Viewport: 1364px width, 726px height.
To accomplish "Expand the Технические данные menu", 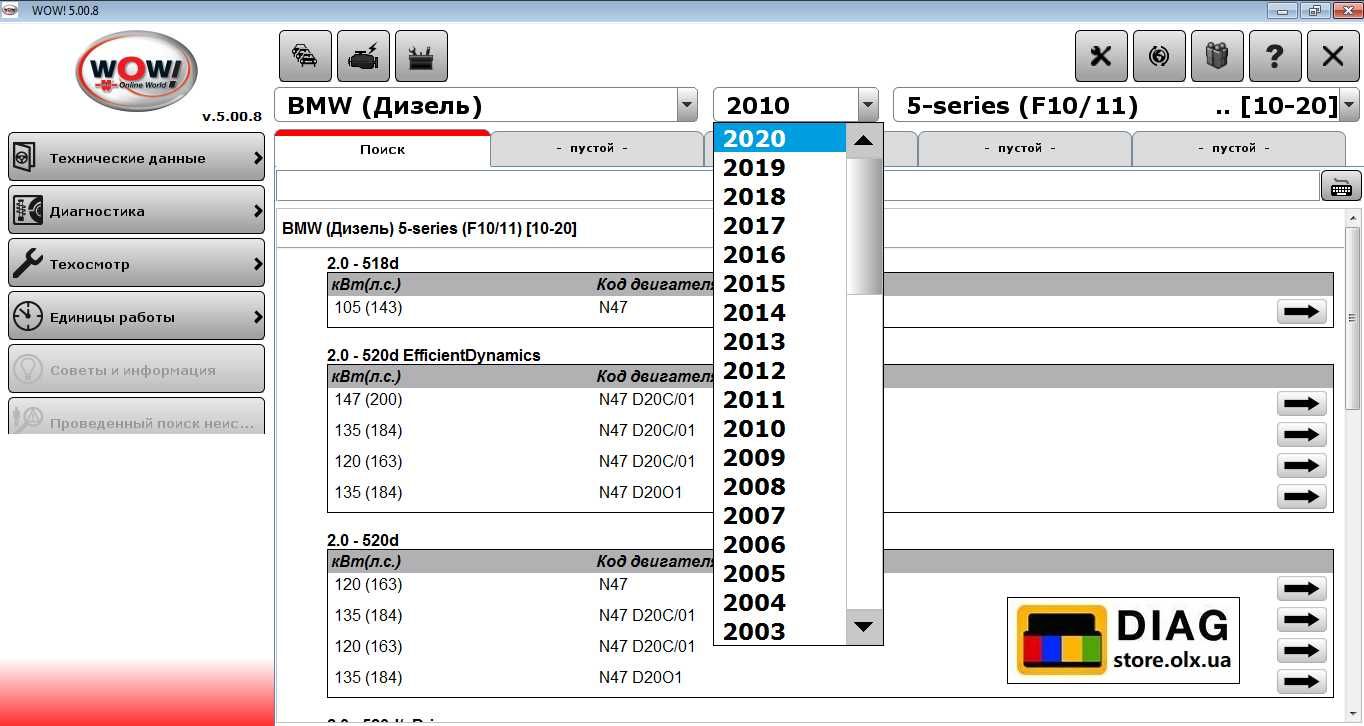I will (x=136, y=158).
